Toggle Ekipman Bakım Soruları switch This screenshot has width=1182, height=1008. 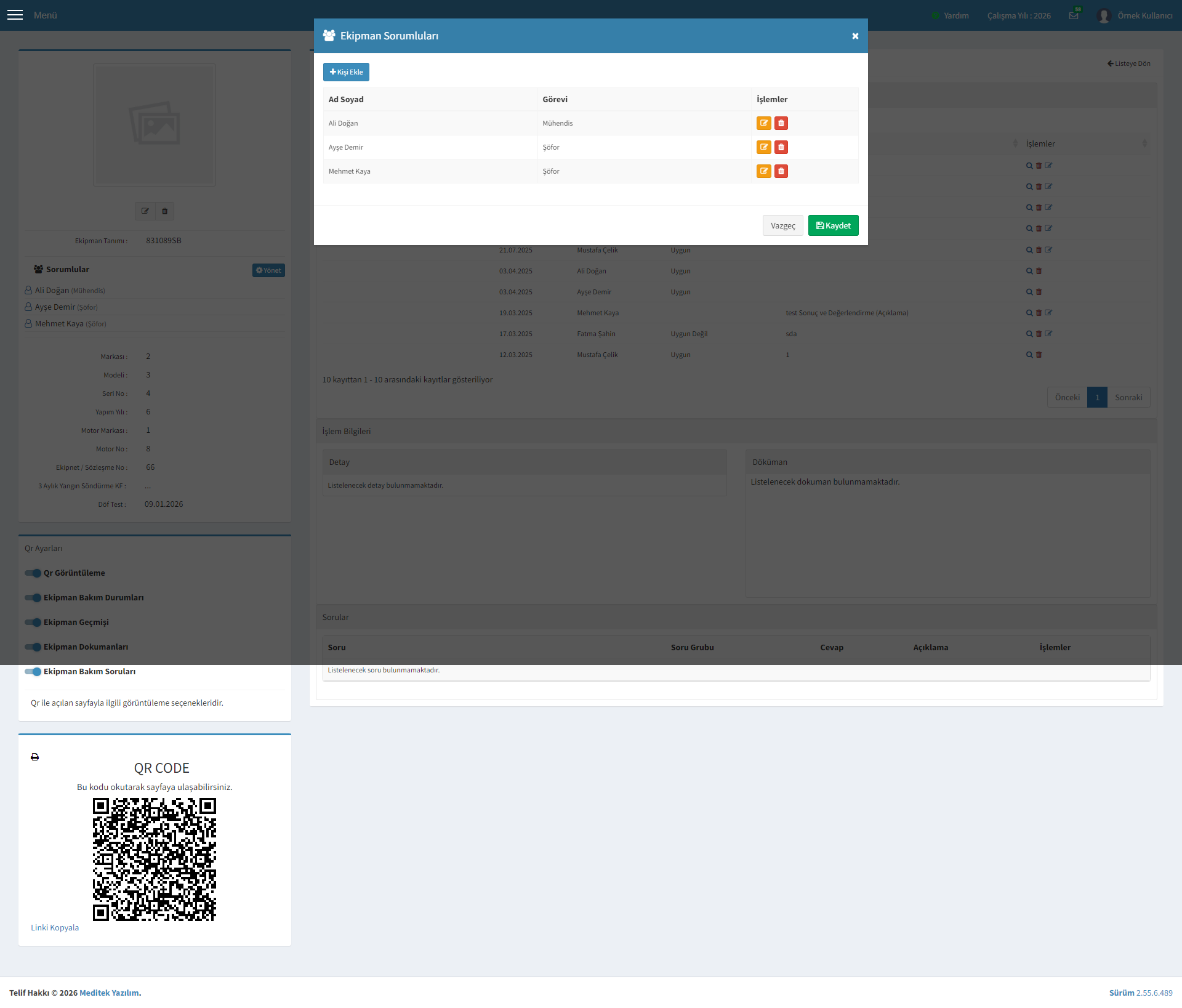33,671
